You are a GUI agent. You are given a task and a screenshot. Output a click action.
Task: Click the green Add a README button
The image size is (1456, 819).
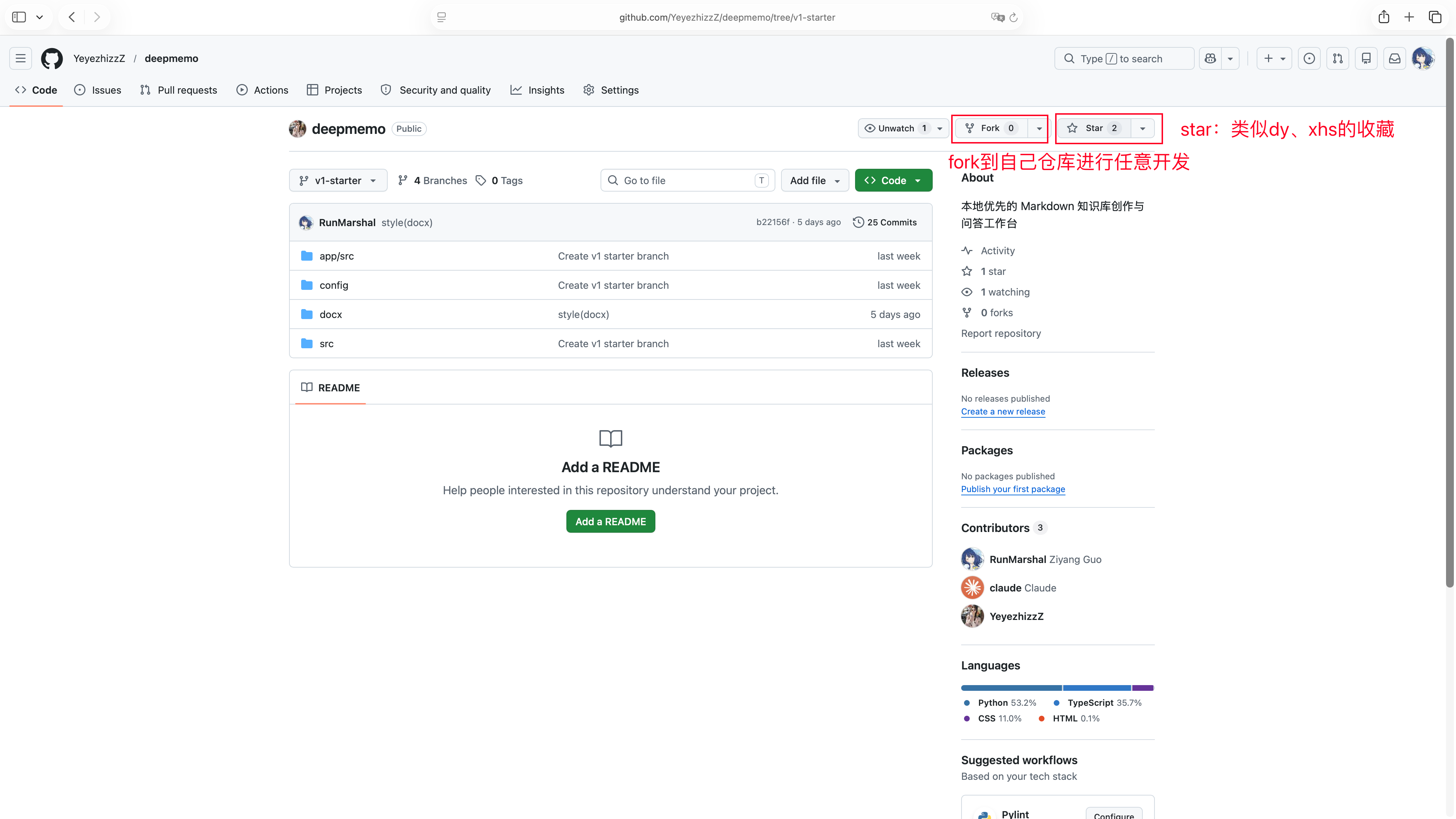pyautogui.click(x=611, y=521)
